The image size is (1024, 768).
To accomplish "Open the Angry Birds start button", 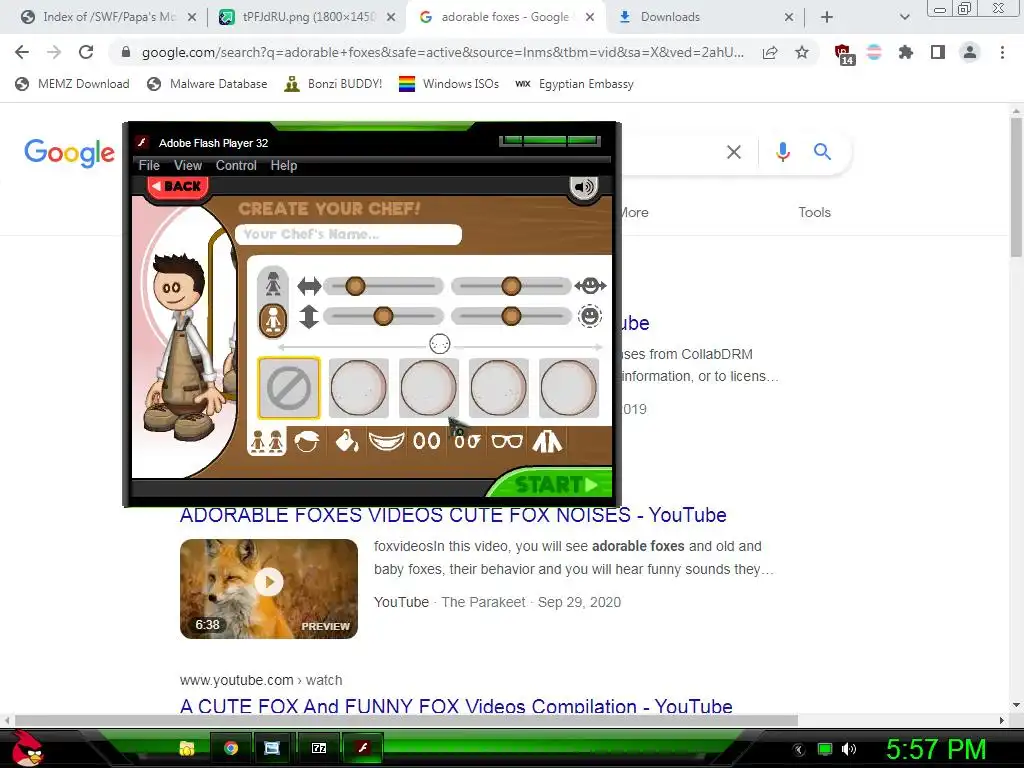I will (27, 748).
